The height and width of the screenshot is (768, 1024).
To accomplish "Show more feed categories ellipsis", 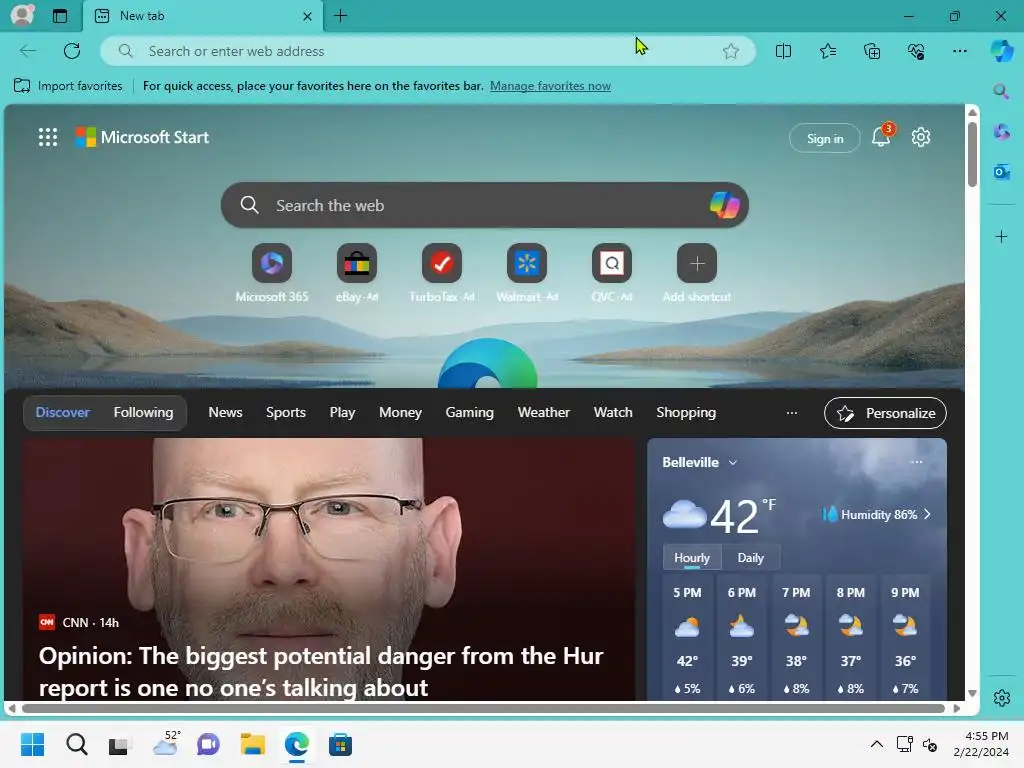I will (792, 412).
